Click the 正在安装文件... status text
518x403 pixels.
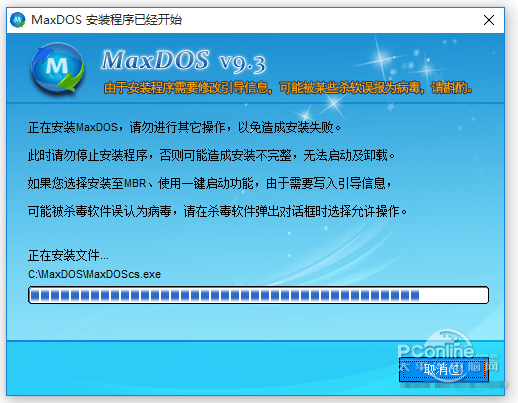tap(68, 255)
